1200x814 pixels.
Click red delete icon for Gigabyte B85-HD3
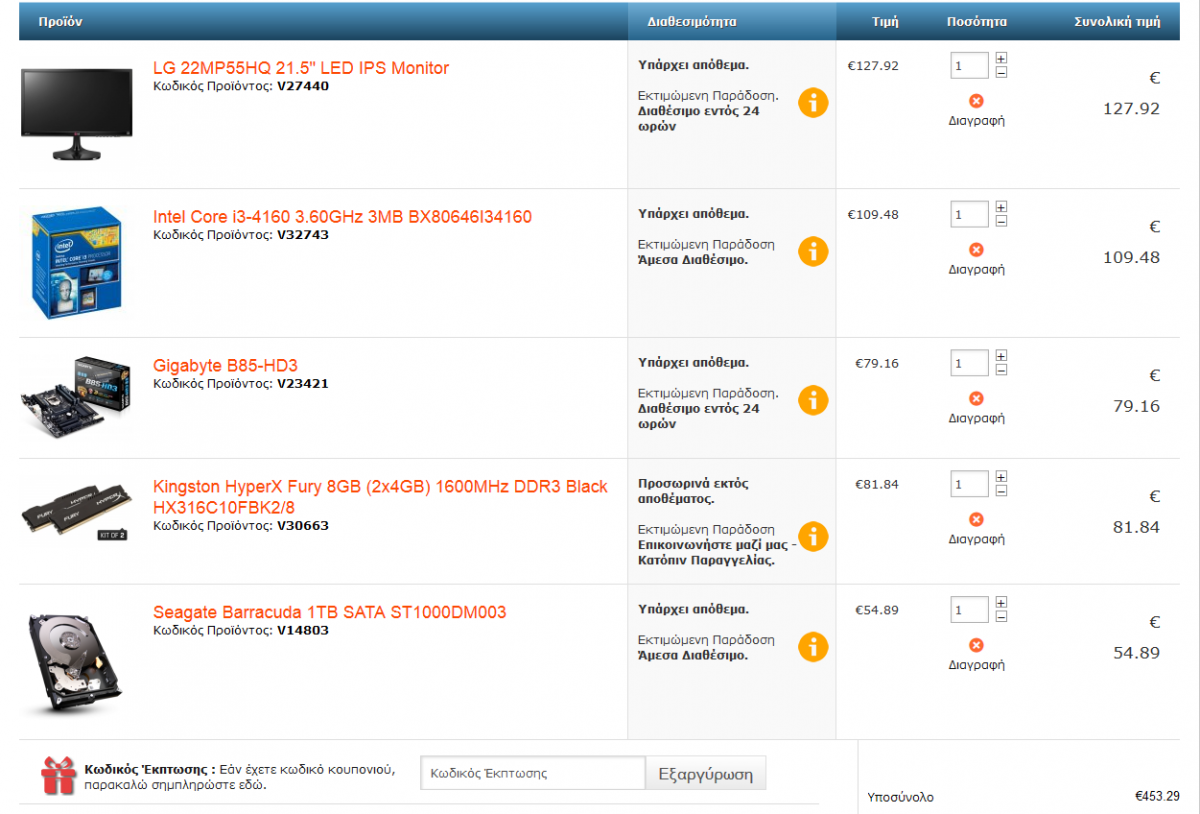[977, 398]
